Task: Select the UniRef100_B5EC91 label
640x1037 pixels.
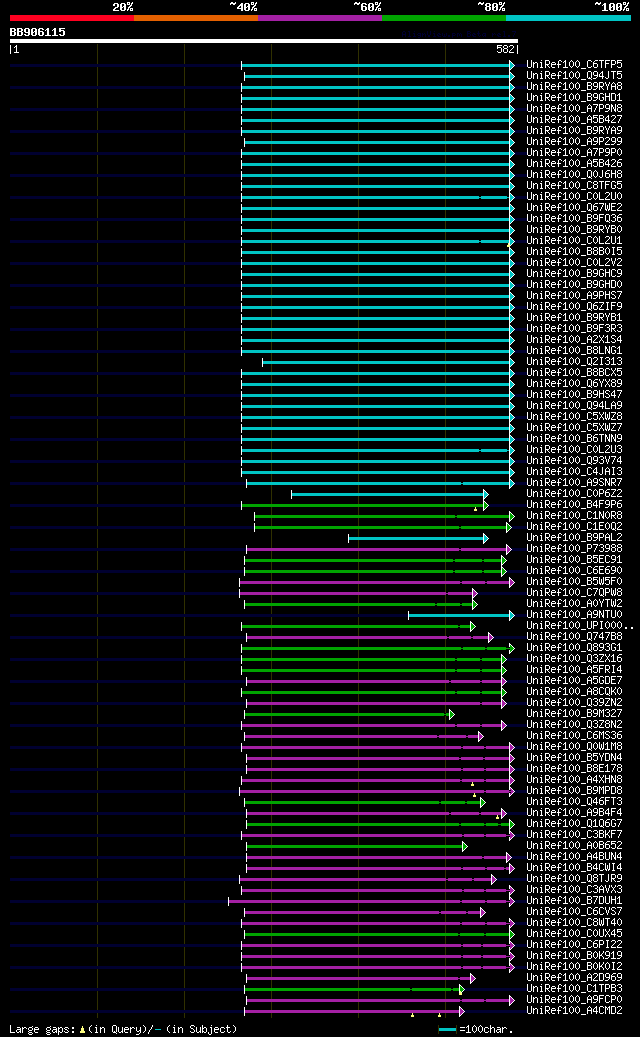Action: point(574,560)
